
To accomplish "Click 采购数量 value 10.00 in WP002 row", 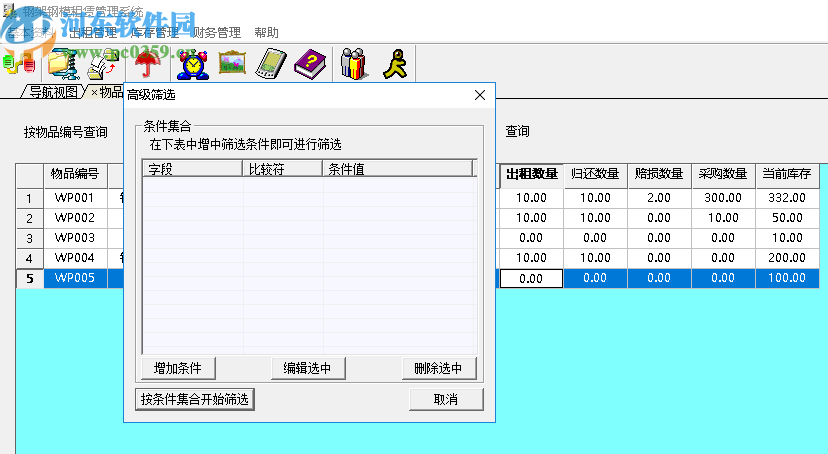I will (723, 218).
